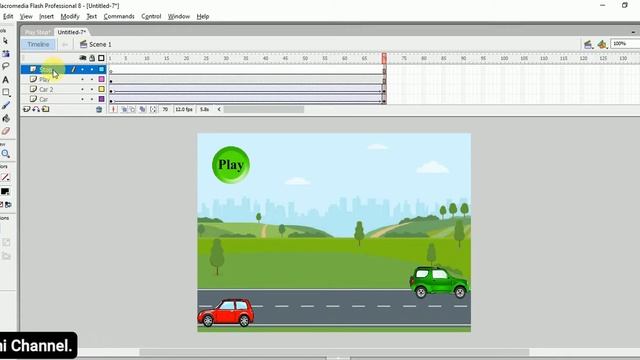Open the 100% zoom combo box

pos(624,44)
